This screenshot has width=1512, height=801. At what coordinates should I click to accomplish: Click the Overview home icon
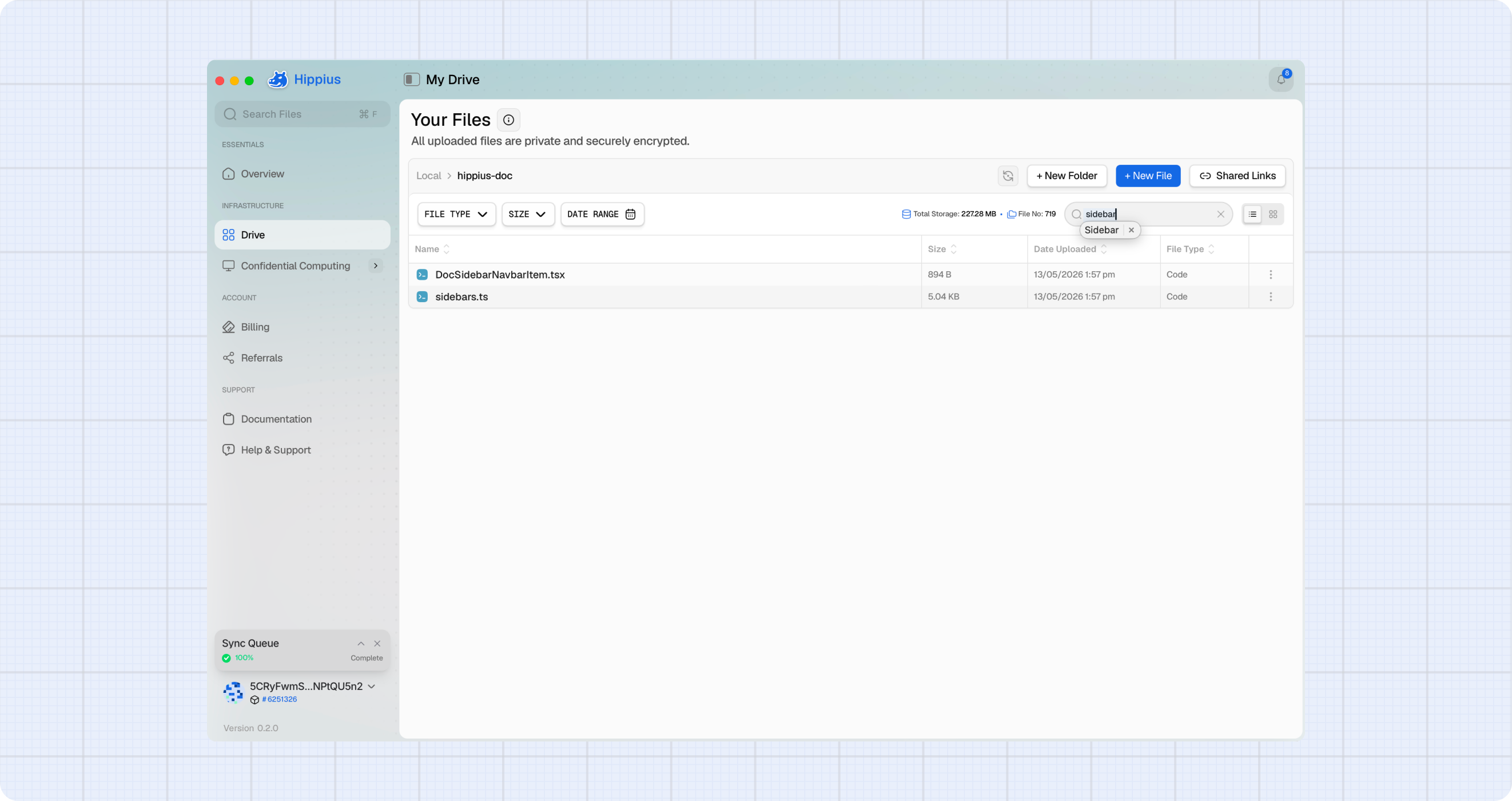click(x=228, y=174)
